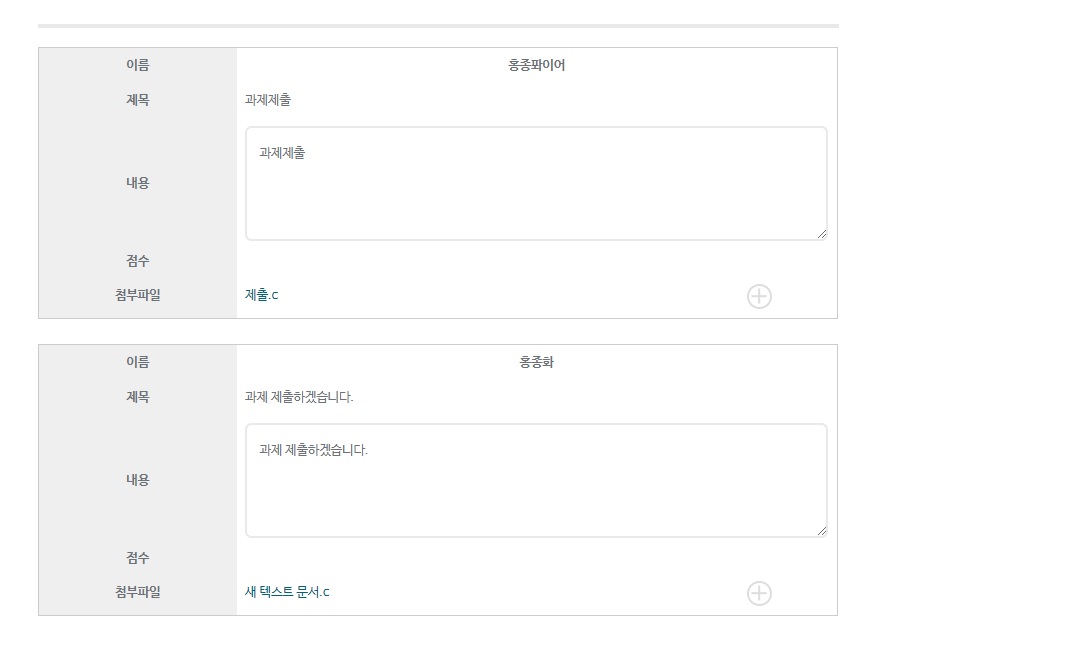Viewport: 1068px width, 672px height.
Task: Select the 첨부파일 row label in the first card
Action: [136, 295]
